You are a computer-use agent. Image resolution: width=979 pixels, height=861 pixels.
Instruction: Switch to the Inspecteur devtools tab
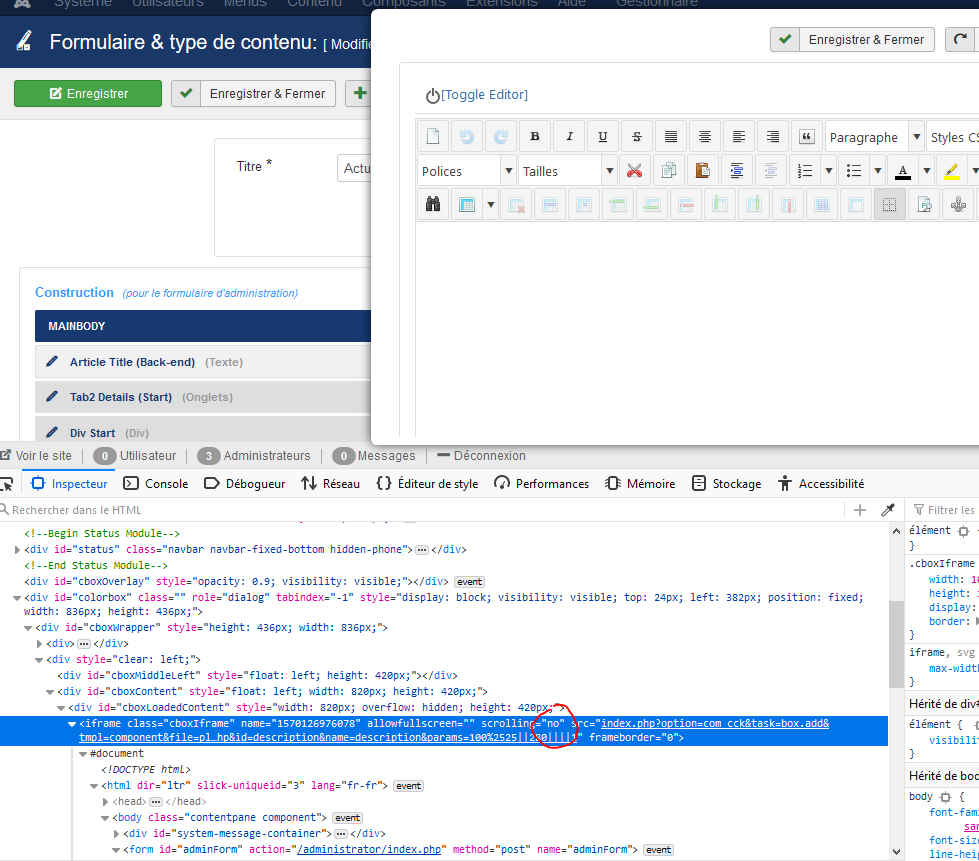click(x=69, y=484)
